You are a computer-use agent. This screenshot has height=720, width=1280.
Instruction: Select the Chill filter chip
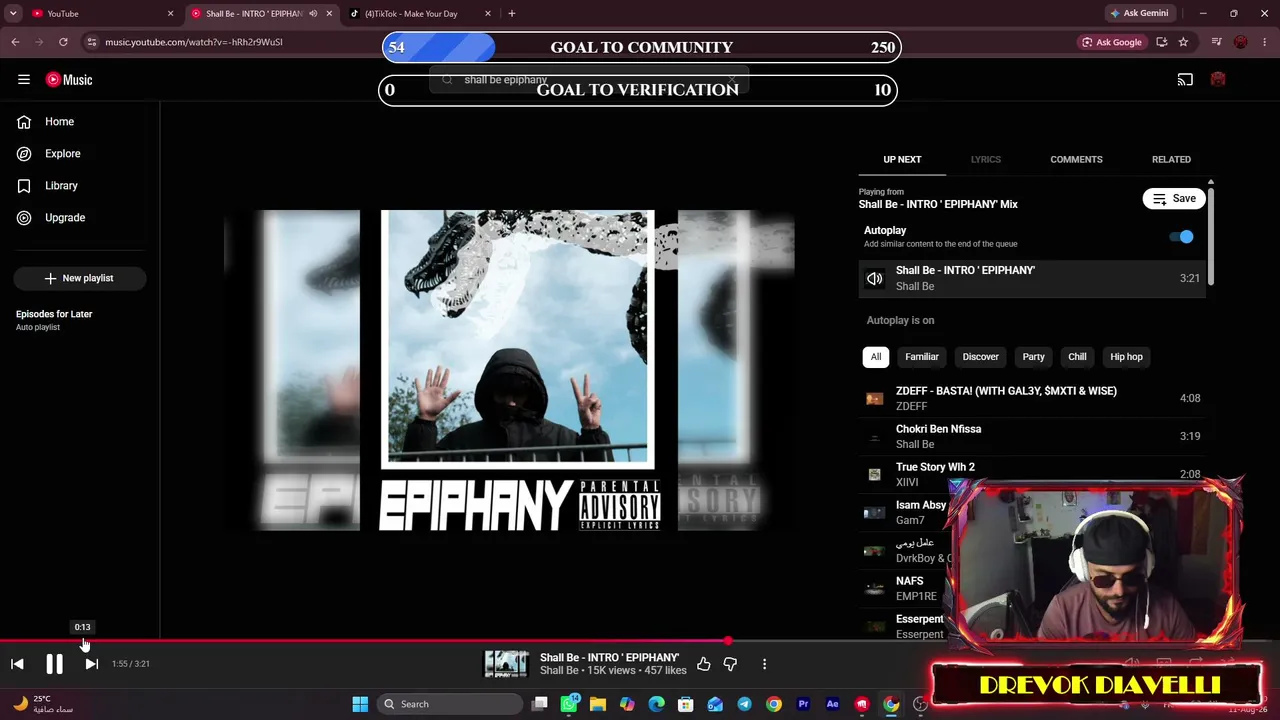pyautogui.click(x=1077, y=357)
